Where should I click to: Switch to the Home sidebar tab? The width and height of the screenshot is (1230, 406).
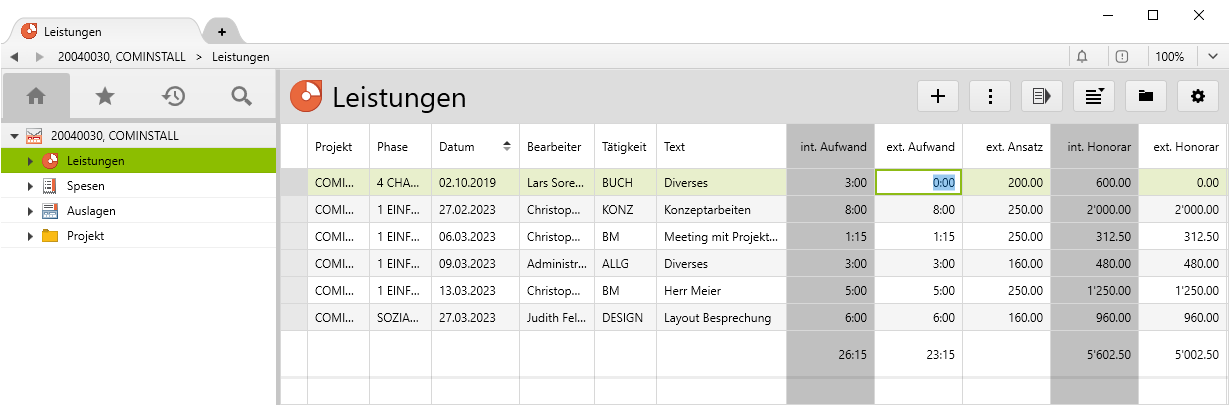pos(36,96)
